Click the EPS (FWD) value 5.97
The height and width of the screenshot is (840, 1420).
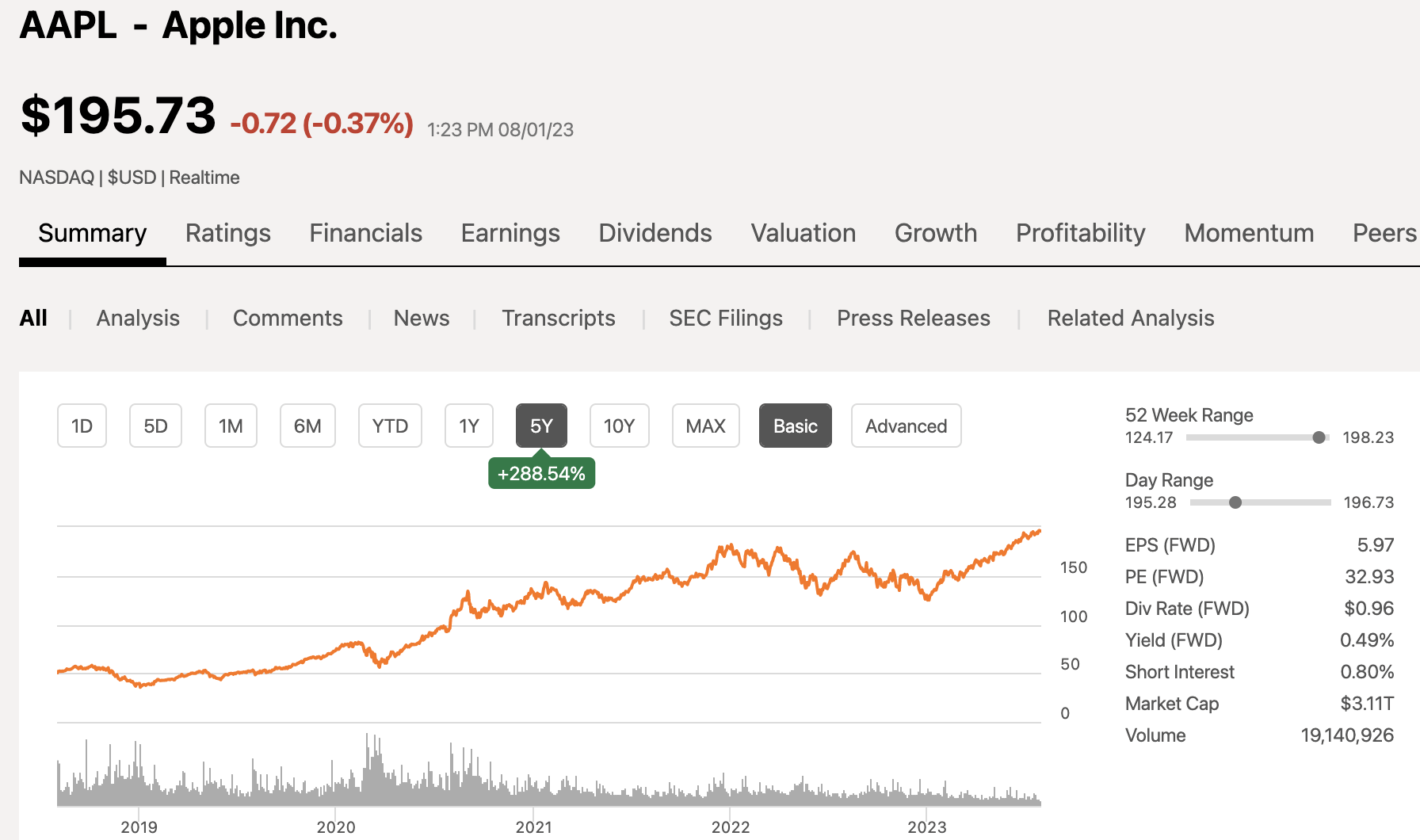click(x=1375, y=544)
